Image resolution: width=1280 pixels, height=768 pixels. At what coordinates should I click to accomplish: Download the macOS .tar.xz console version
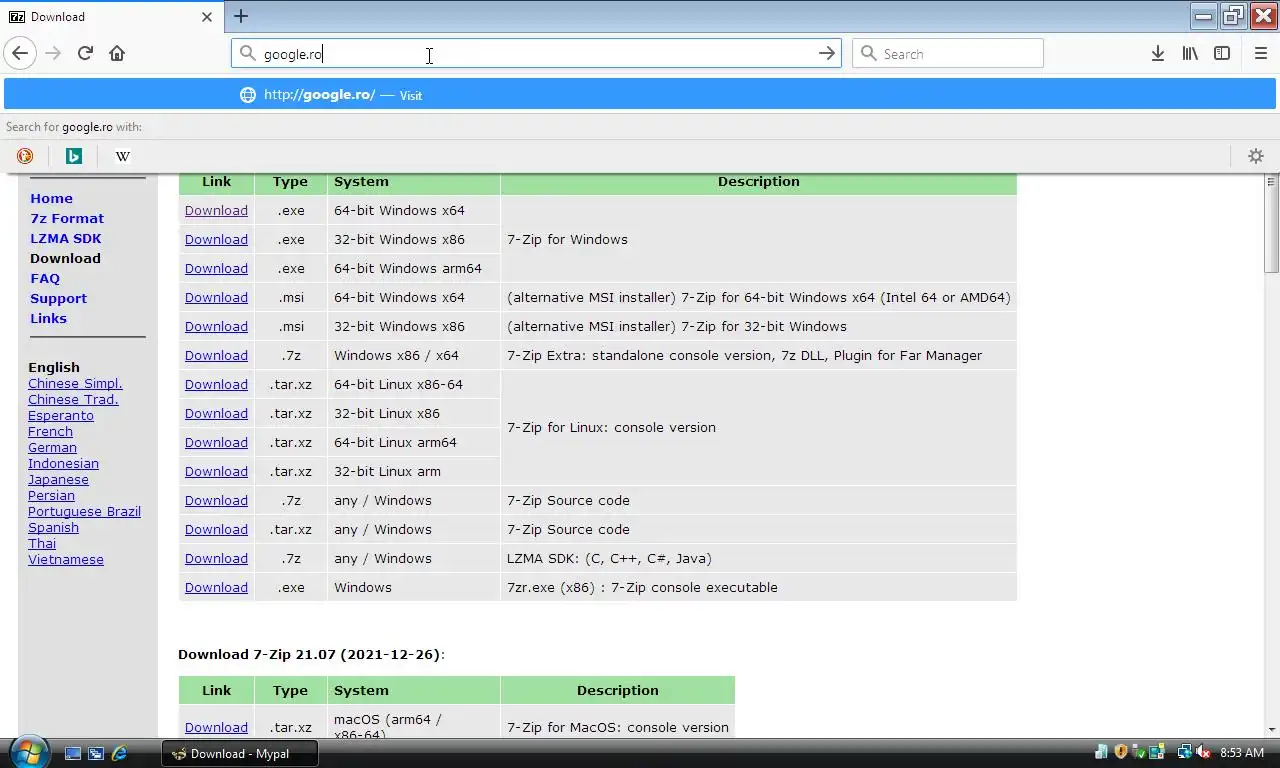coord(216,727)
